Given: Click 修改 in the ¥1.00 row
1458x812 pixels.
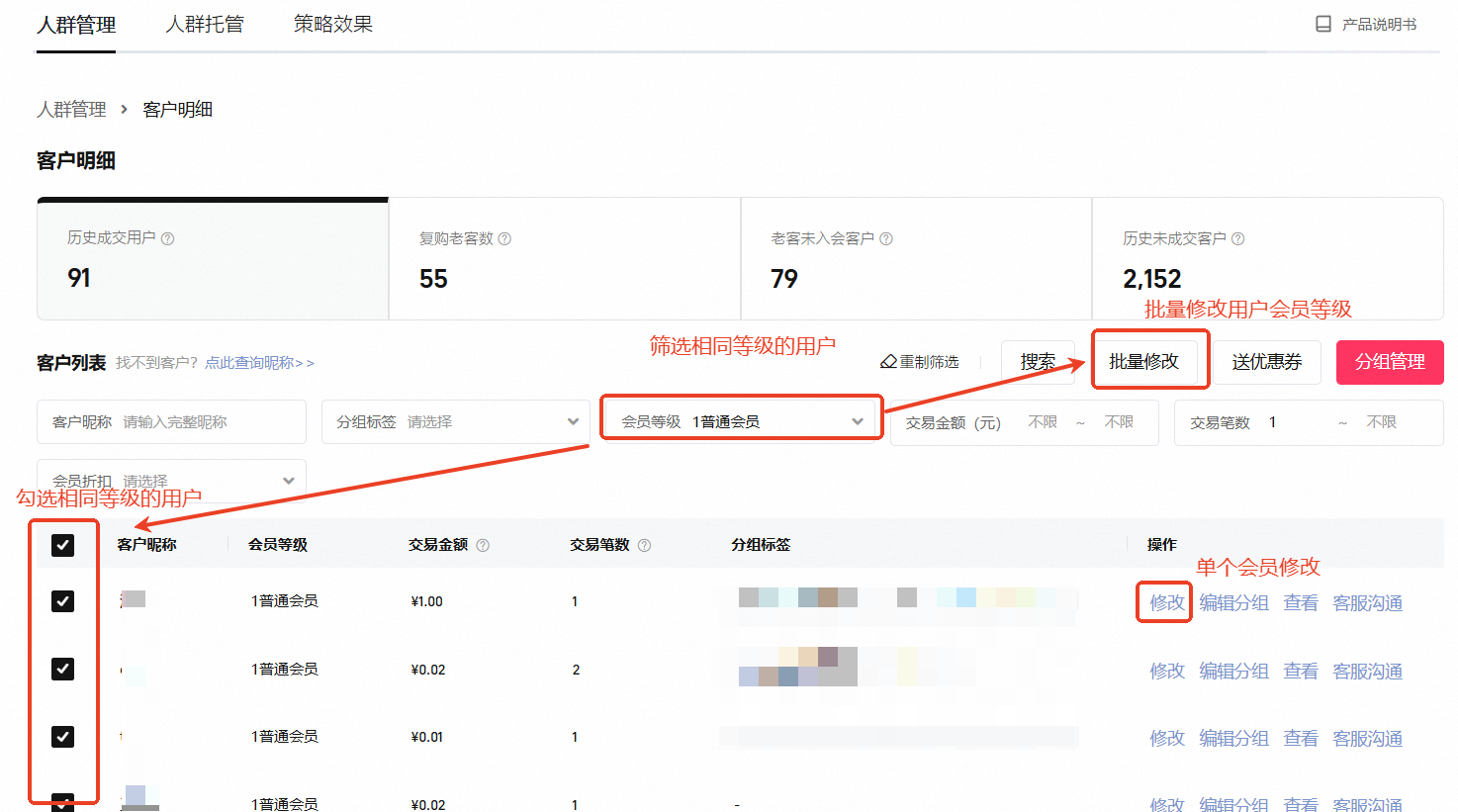Looking at the screenshot, I should pyautogui.click(x=1167, y=602).
